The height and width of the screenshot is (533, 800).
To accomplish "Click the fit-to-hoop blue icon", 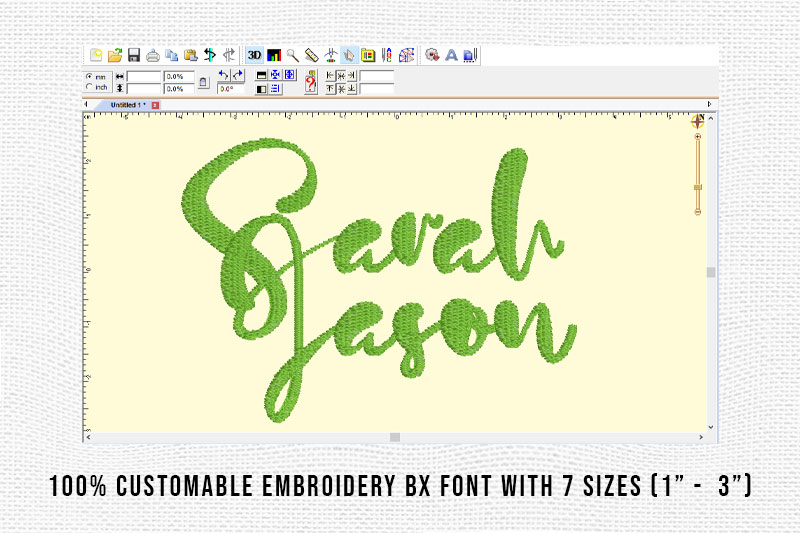I will click(x=289, y=75).
